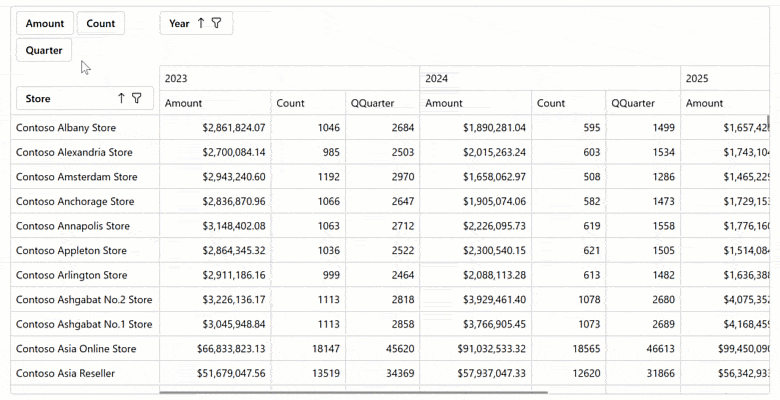
Task: Select the Contoso Annapolis Store row
Action: (x=85, y=226)
